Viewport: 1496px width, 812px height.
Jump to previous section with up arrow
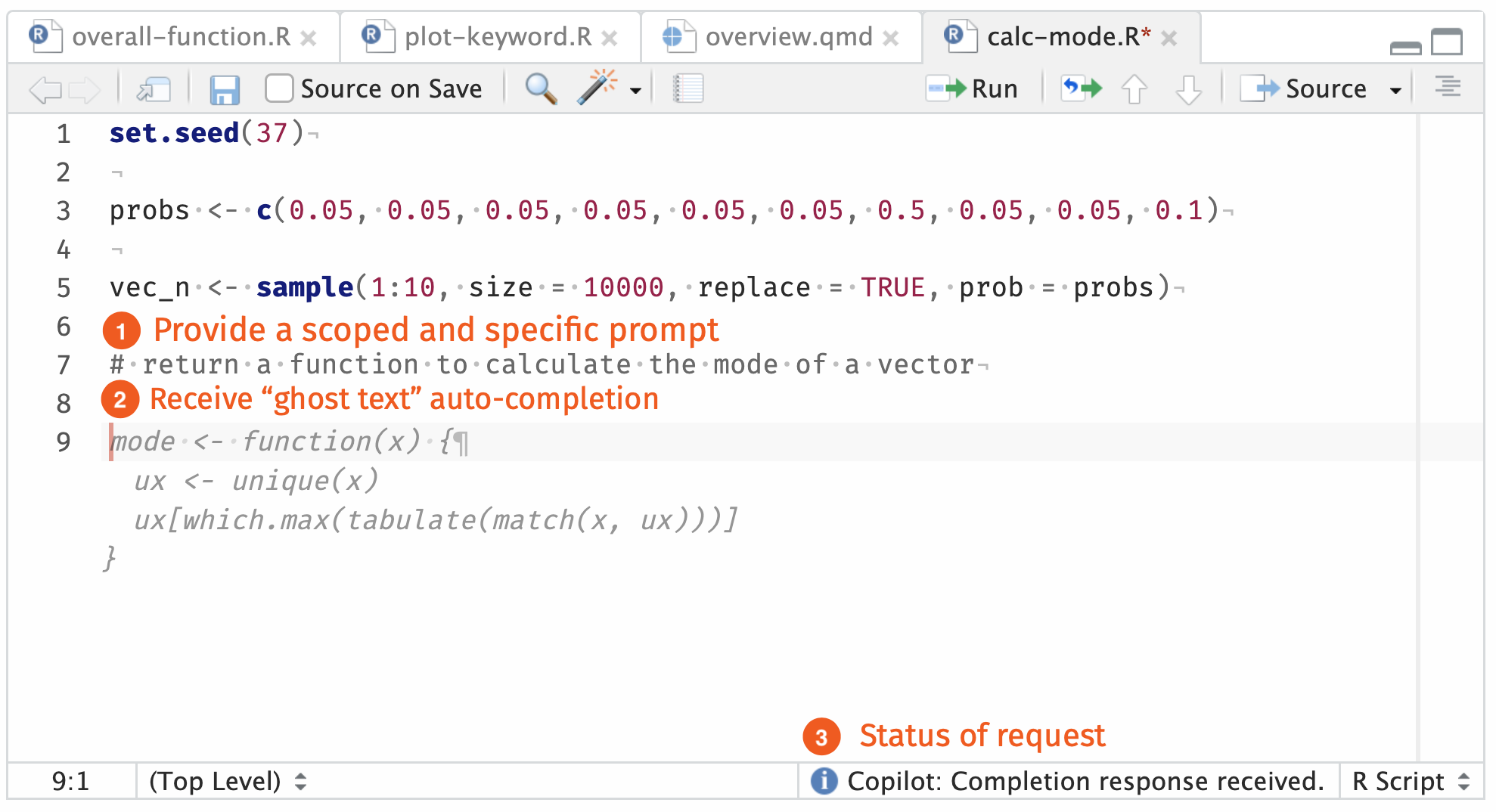[1134, 88]
